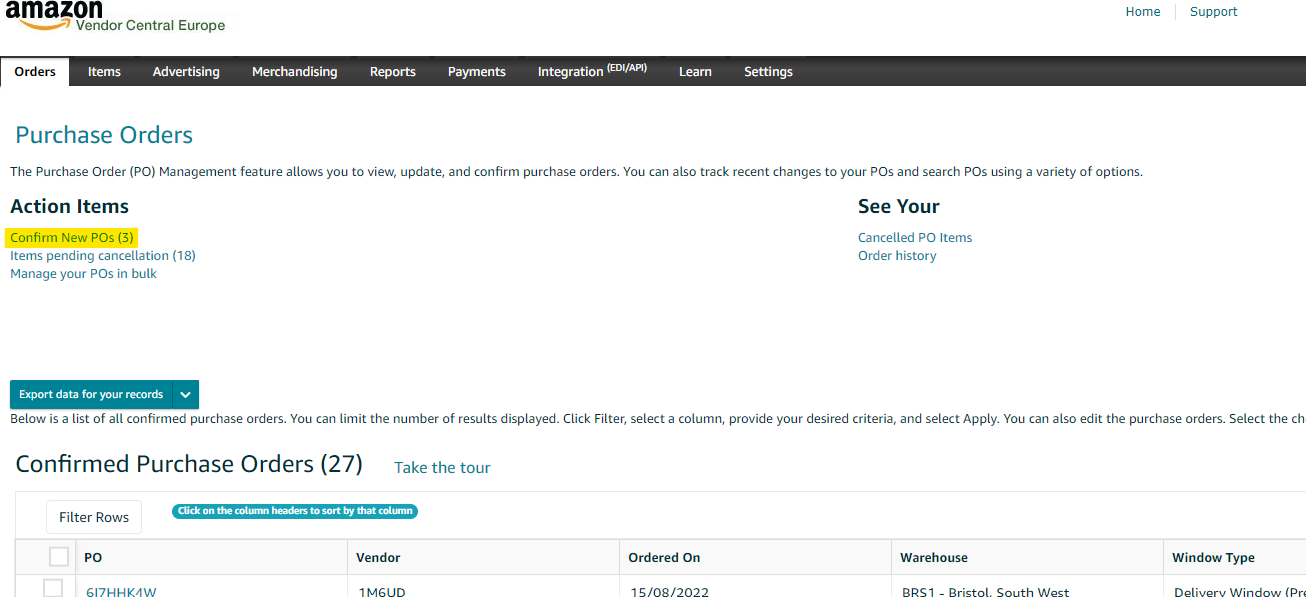Start the Take the tour link
Image resolution: width=1306 pixels, height=597 pixels.
click(x=442, y=468)
